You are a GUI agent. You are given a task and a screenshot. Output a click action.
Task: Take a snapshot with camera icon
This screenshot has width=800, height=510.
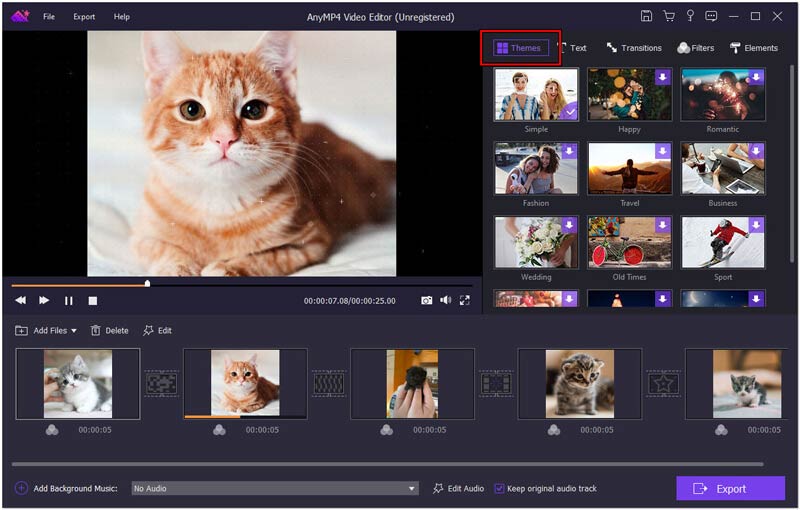pyautogui.click(x=426, y=300)
